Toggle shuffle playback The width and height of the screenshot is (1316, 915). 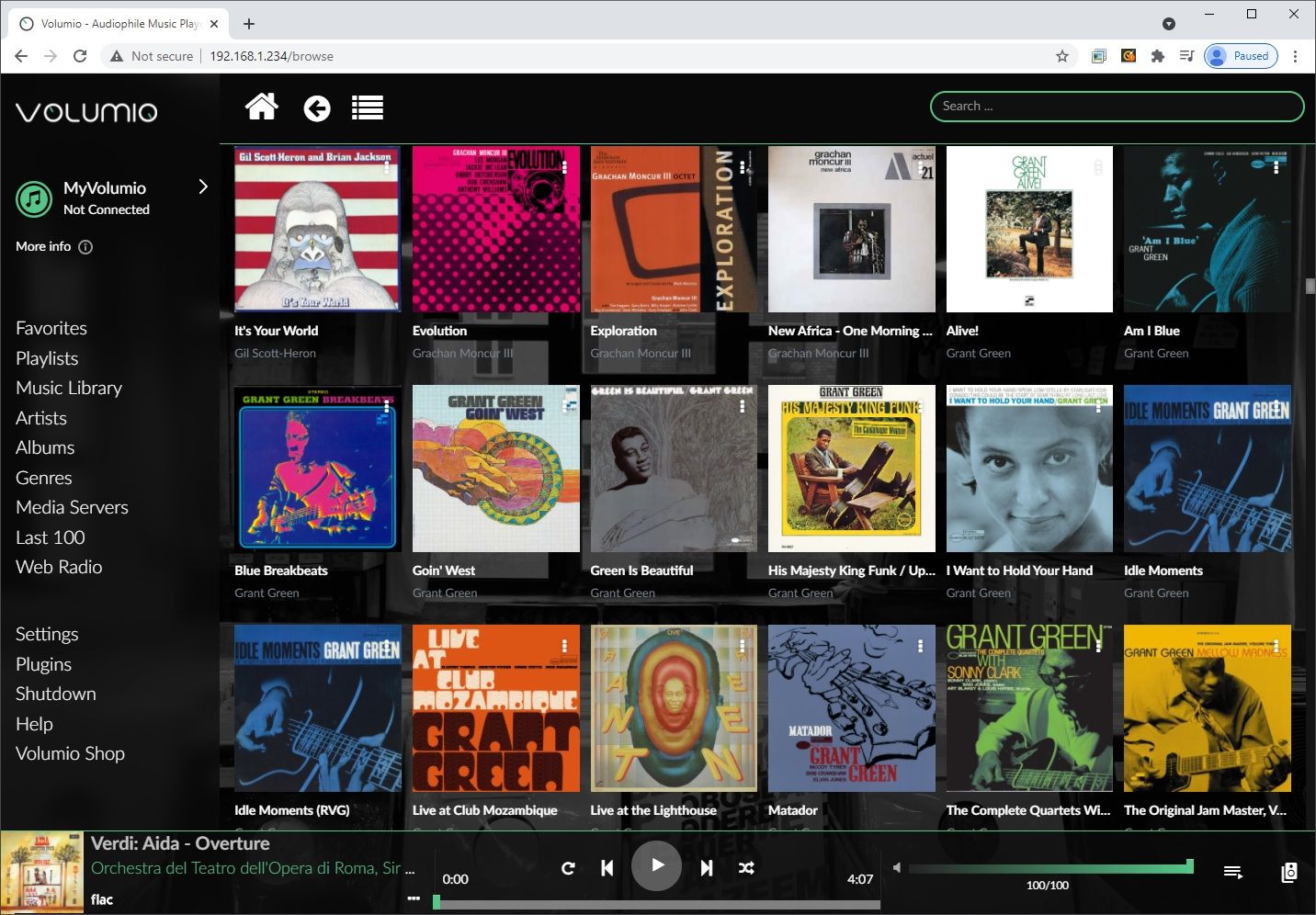pos(746,867)
